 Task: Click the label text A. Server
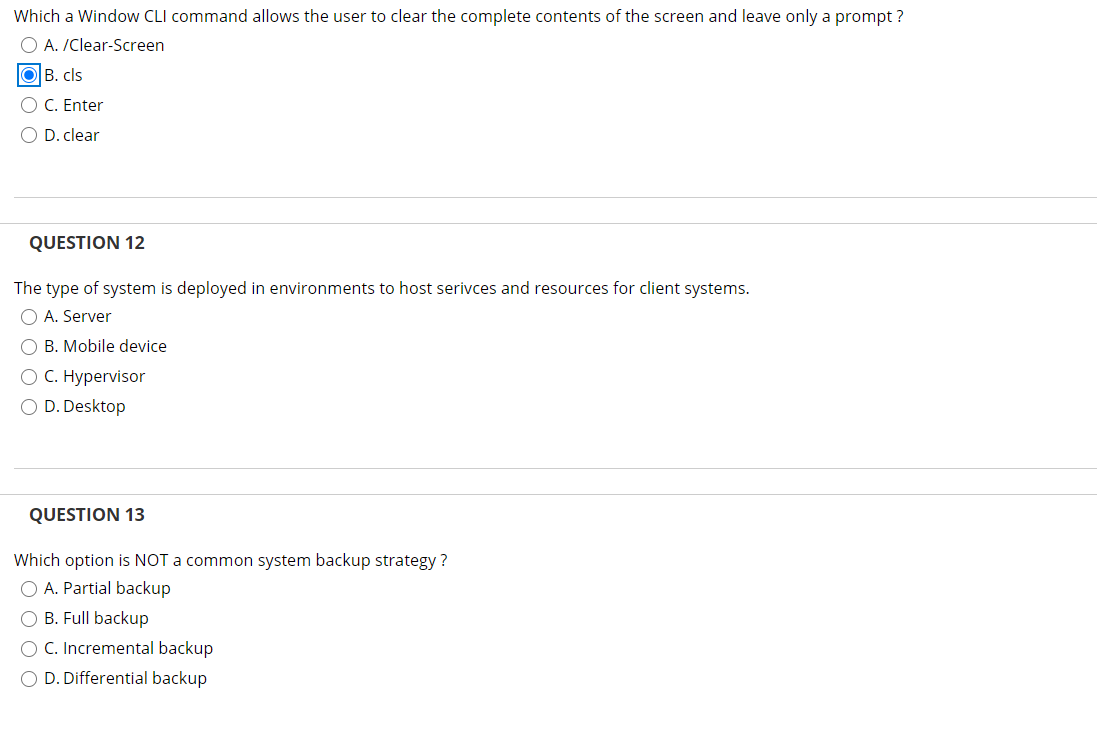77,316
